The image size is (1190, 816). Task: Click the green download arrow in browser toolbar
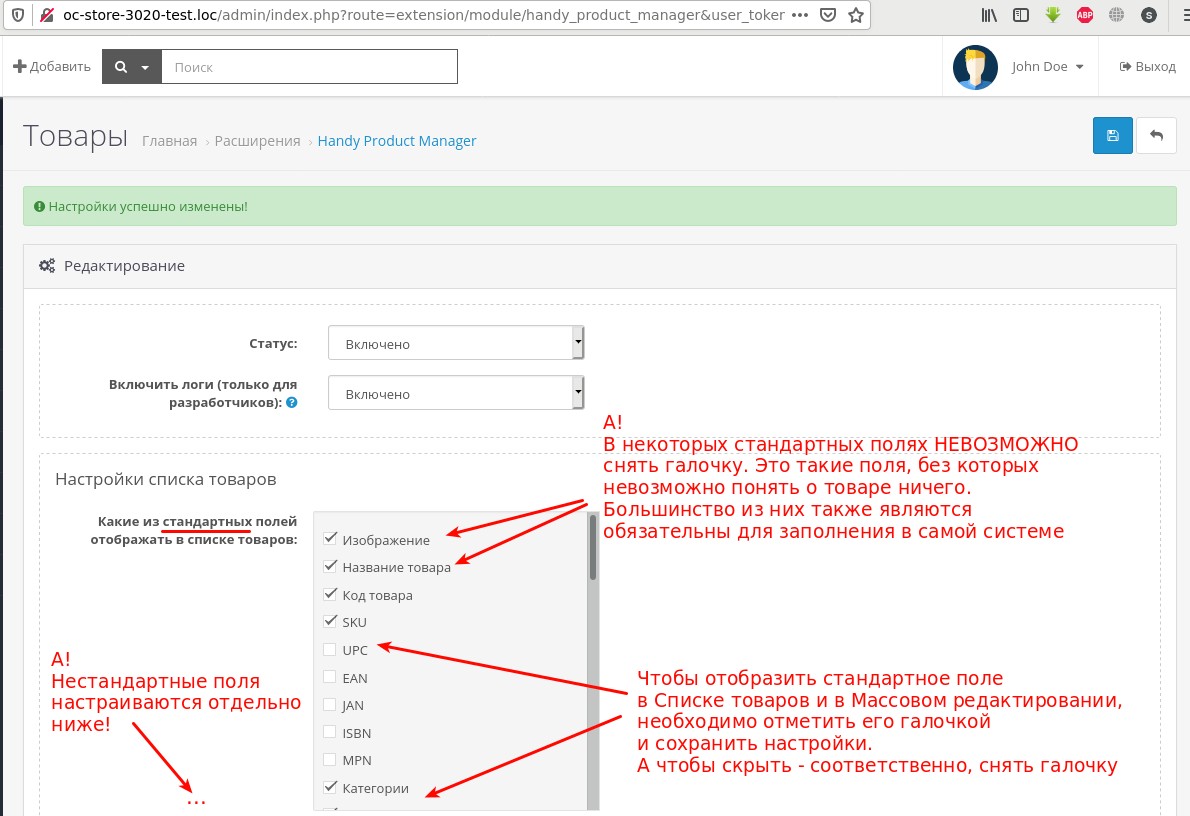[1051, 15]
